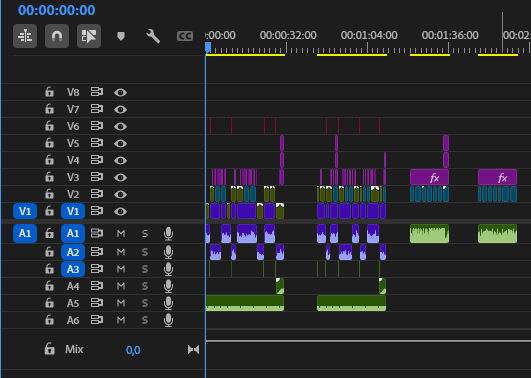Toggle sync lock on track A1

[x=97, y=233]
